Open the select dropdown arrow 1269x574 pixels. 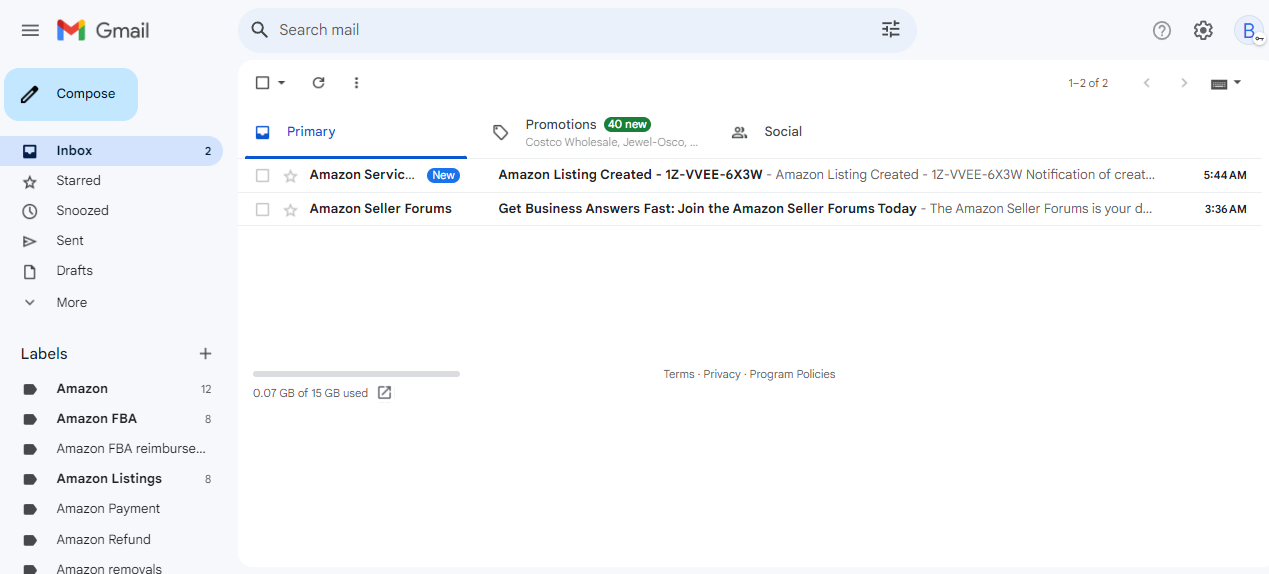coord(282,83)
